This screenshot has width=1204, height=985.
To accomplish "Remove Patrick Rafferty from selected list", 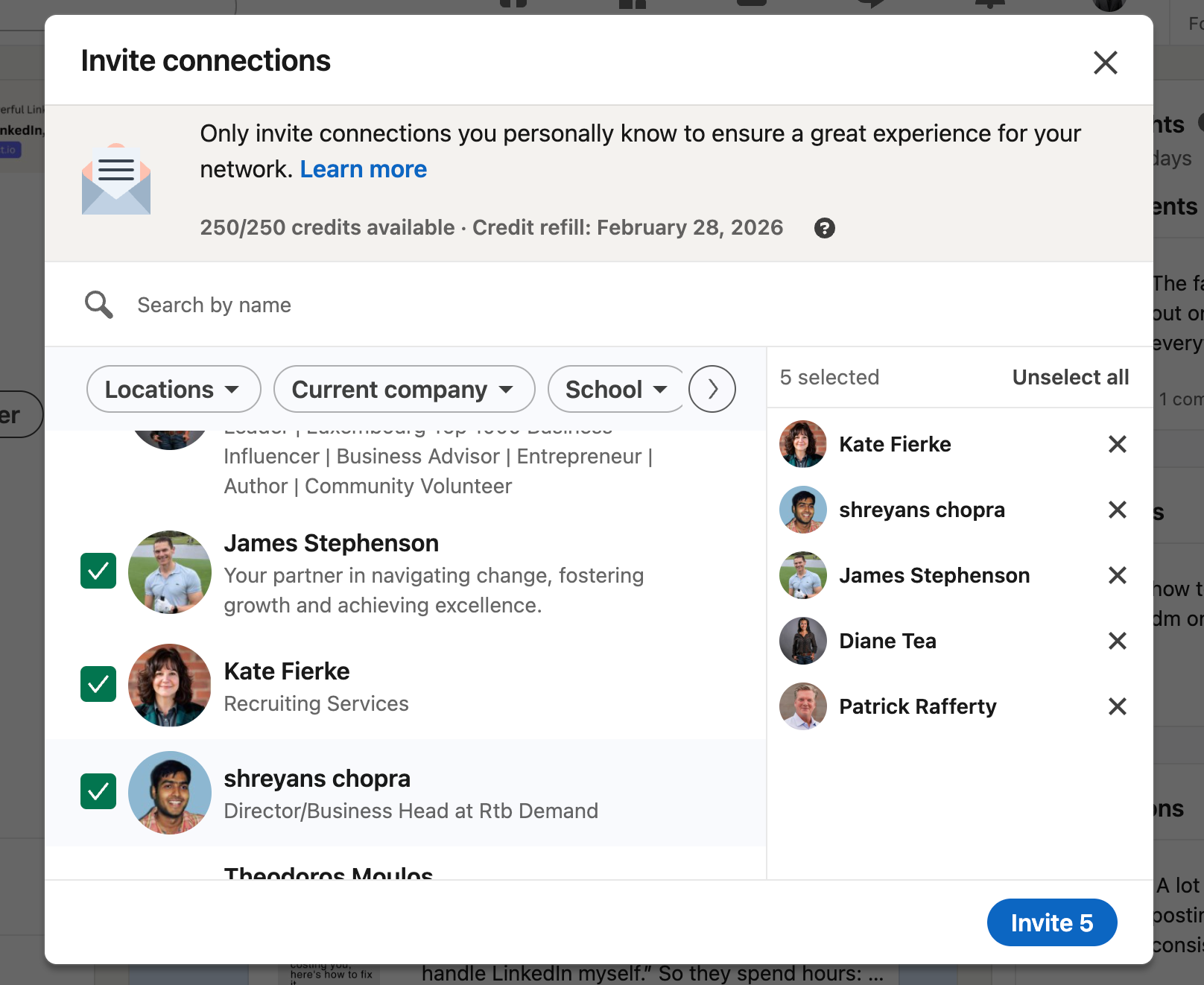I will point(1117,706).
